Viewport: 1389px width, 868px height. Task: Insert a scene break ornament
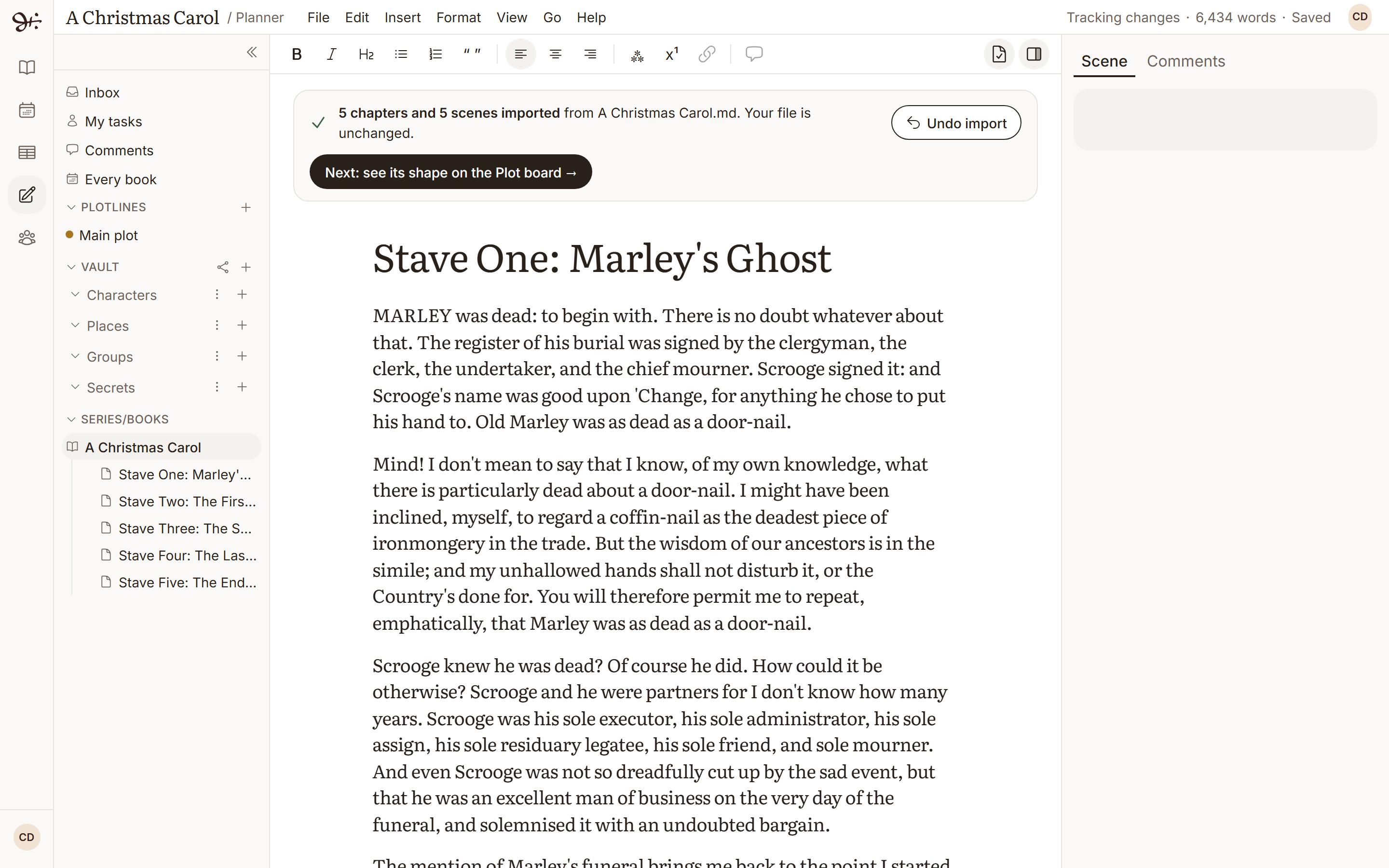(637, 55)
